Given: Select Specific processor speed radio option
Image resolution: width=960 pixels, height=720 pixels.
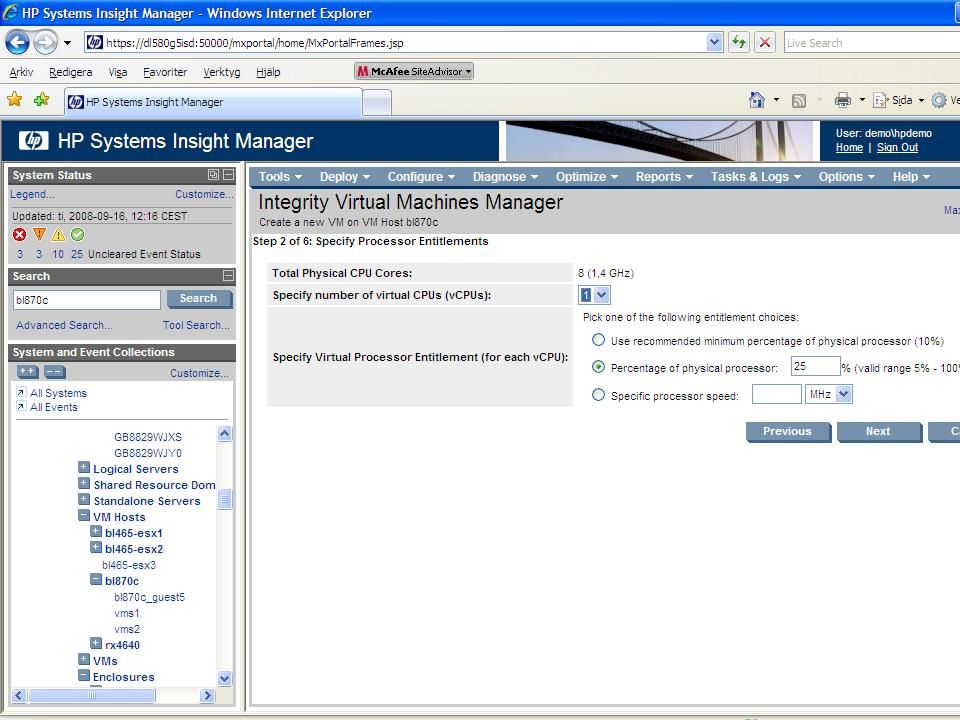Looking at the screenshot, I should [x=598, y=395].
